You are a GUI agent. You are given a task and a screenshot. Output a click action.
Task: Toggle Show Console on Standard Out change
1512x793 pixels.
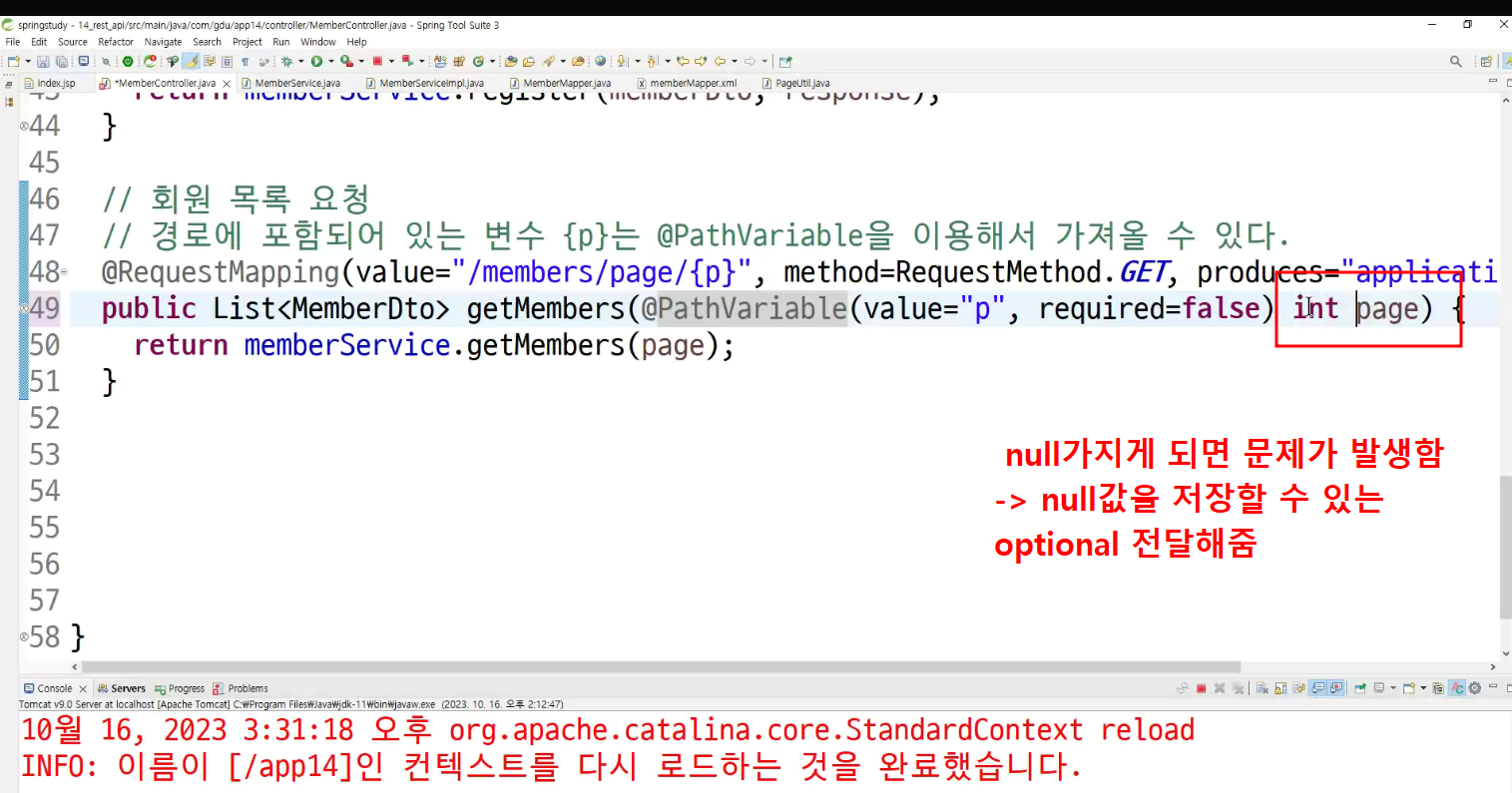[x=1318, y=688]
